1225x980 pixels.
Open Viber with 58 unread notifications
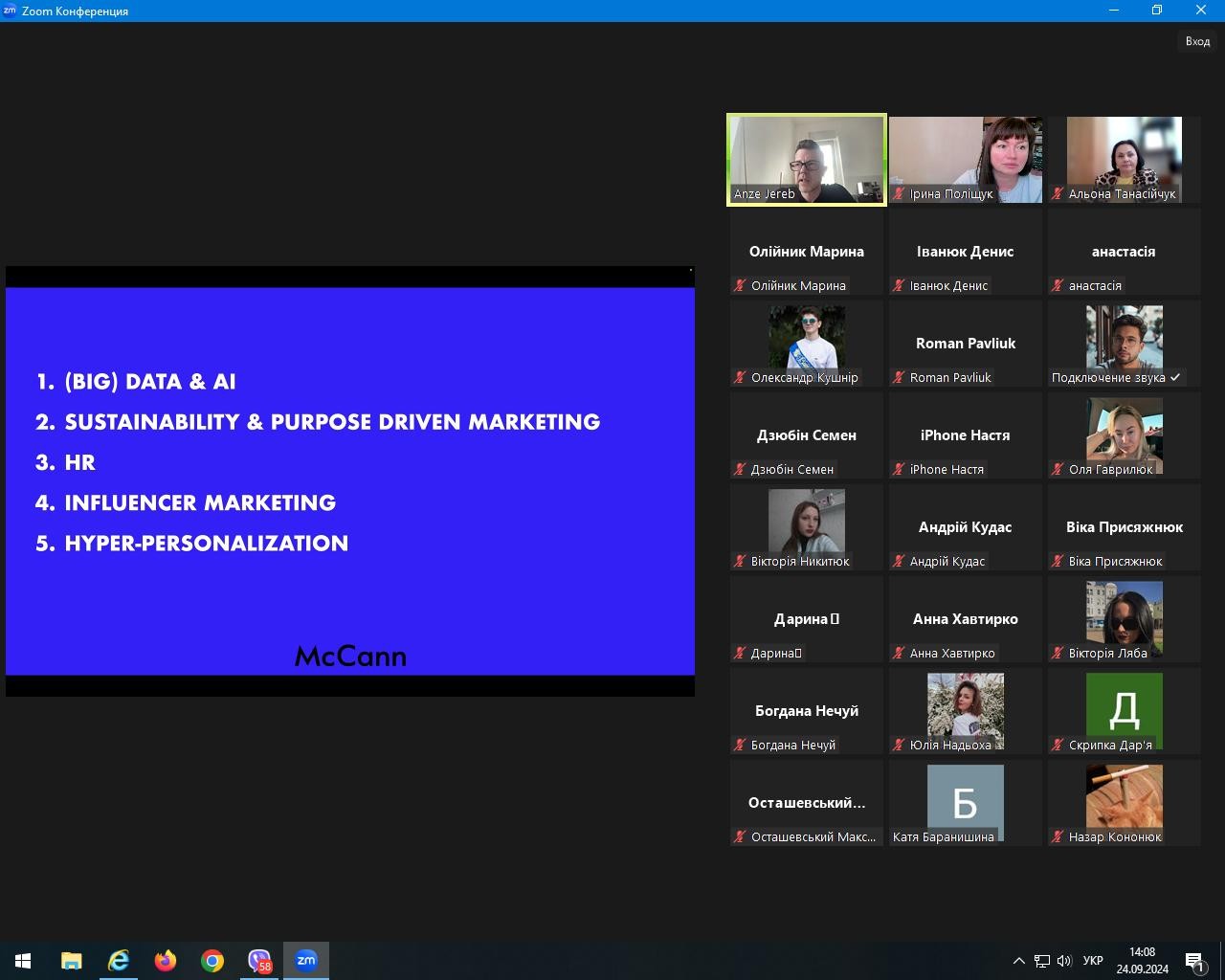[259, 960]
